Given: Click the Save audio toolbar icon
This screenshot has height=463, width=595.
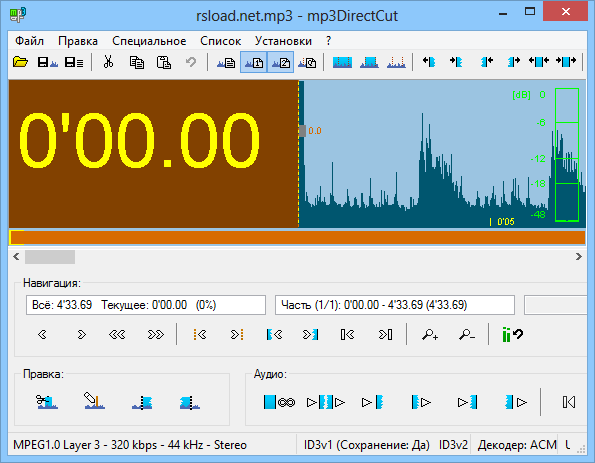Looking at the screenshot, I should [47, 62].
